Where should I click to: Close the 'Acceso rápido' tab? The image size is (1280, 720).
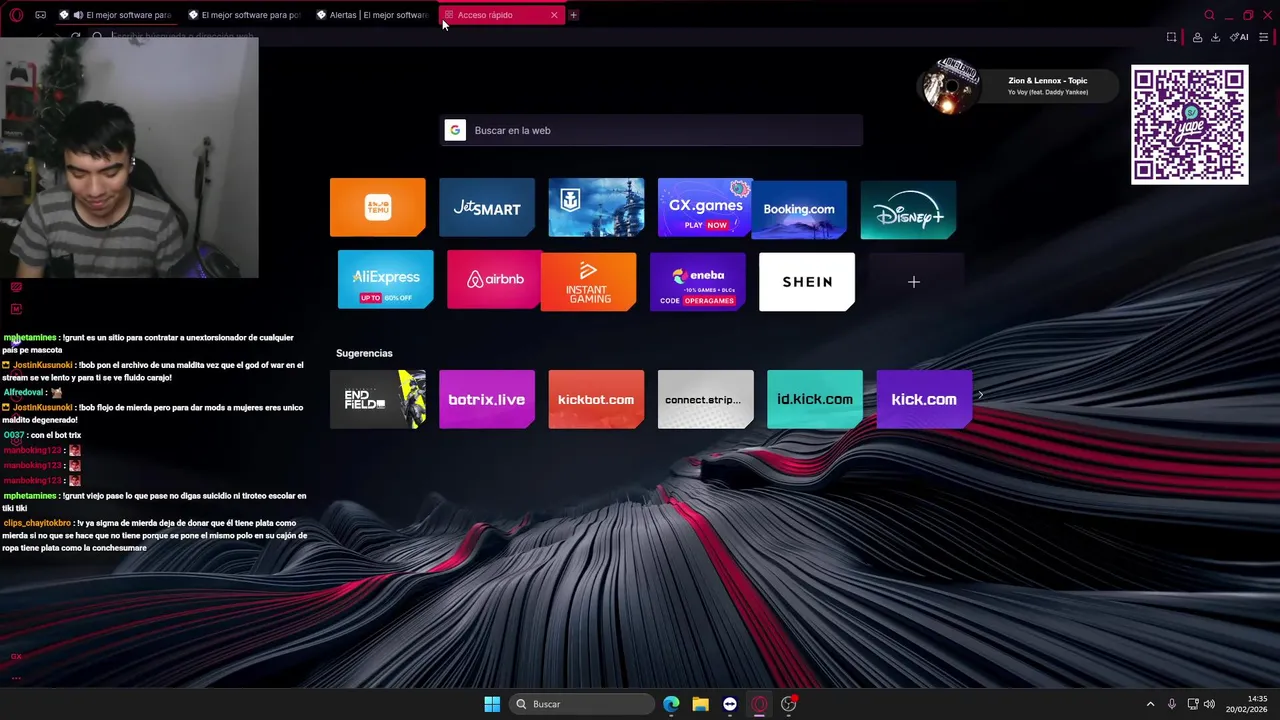coord(554,15)
